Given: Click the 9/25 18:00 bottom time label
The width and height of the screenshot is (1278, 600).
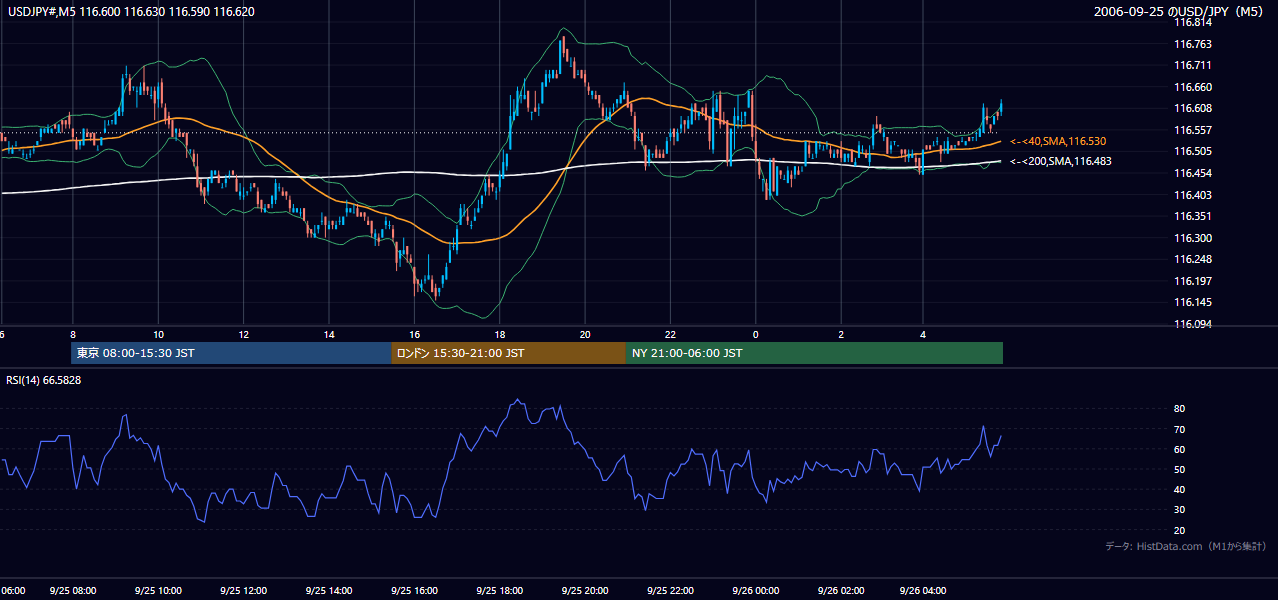Looking at the screenshot, I should [500, 591].
